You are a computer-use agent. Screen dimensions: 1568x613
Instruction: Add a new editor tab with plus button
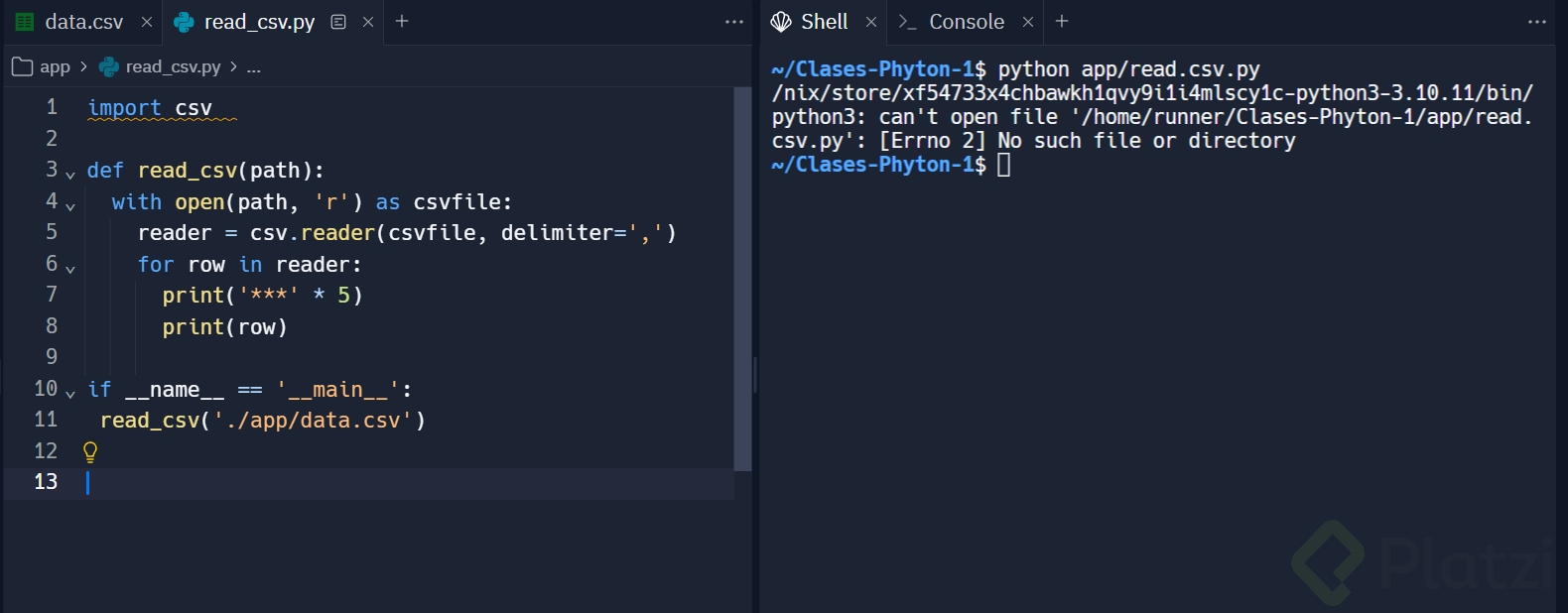coord(402,21)
